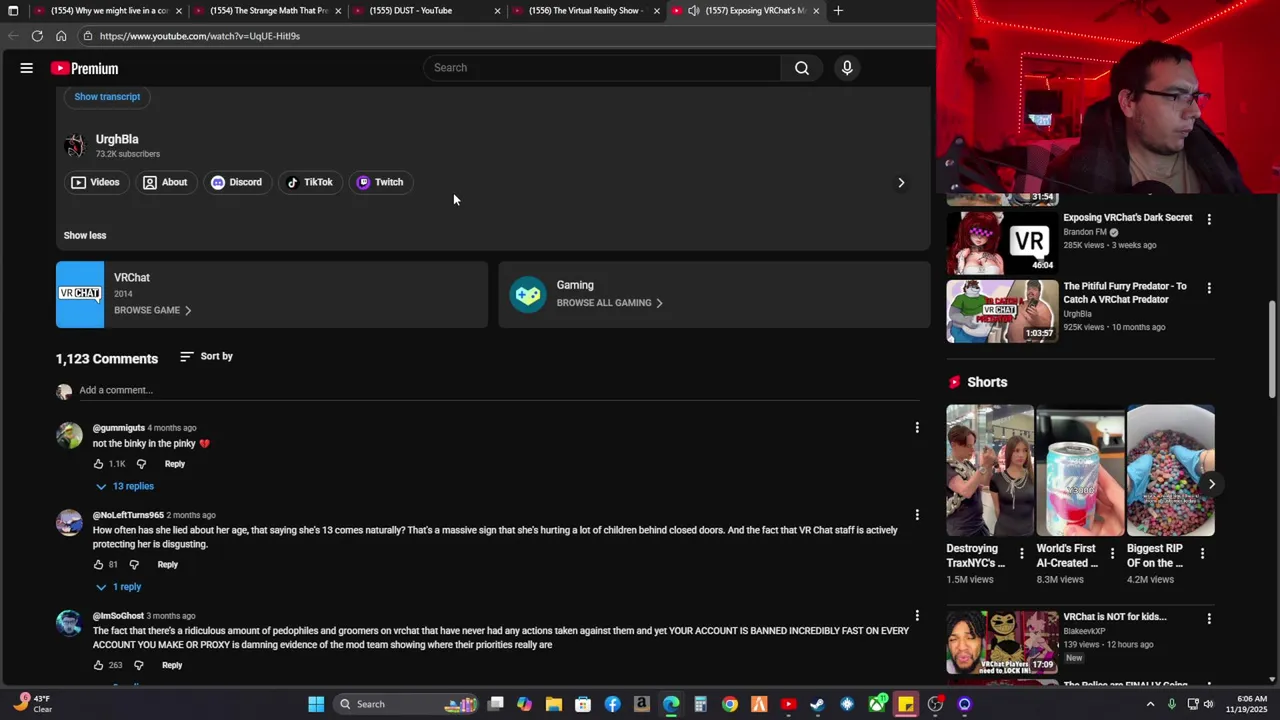Screen dimensions: 1280x720
Task: Switch to The Virtual Reality Show tab
Action: (585, 11)
